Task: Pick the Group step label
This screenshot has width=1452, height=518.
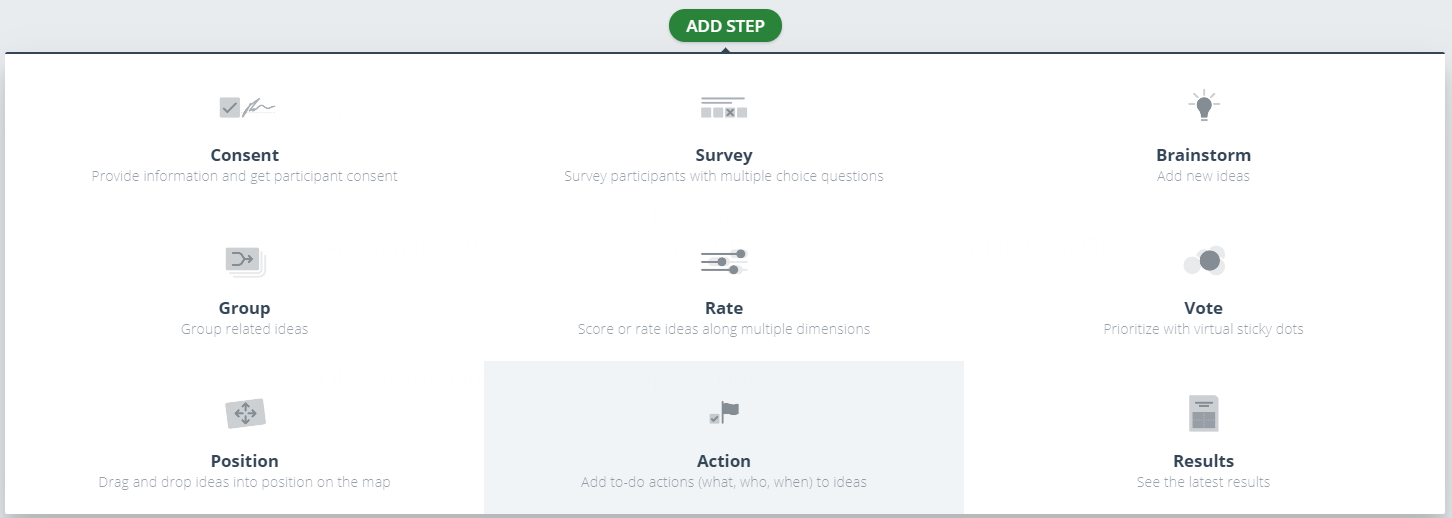Action: tap(245, 308)
